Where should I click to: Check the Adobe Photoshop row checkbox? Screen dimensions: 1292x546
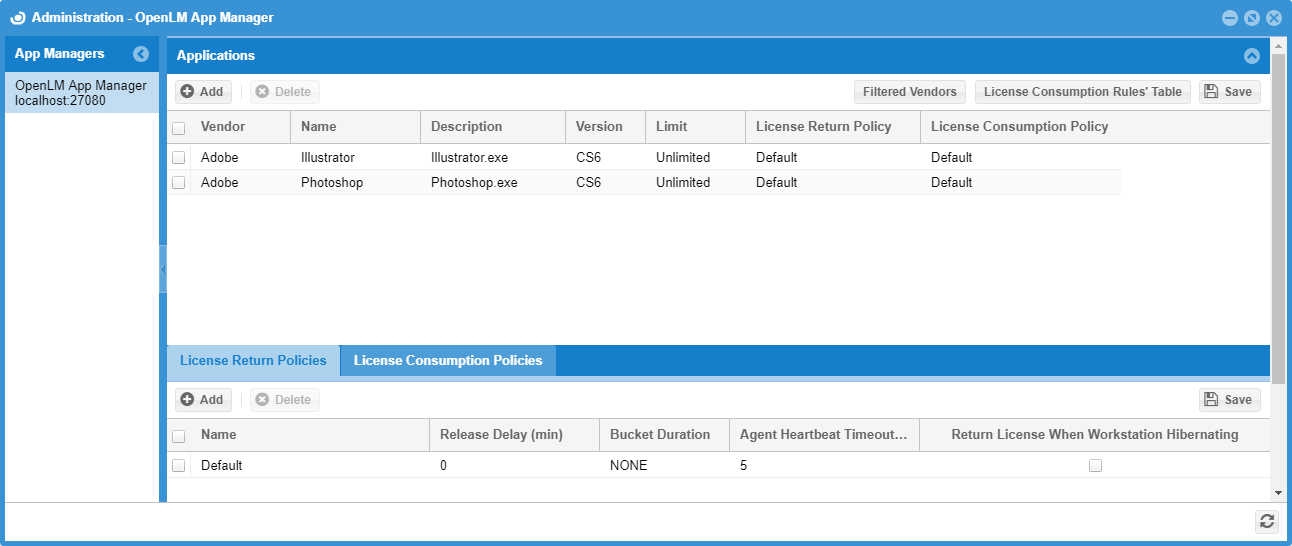tap(179, 183)
